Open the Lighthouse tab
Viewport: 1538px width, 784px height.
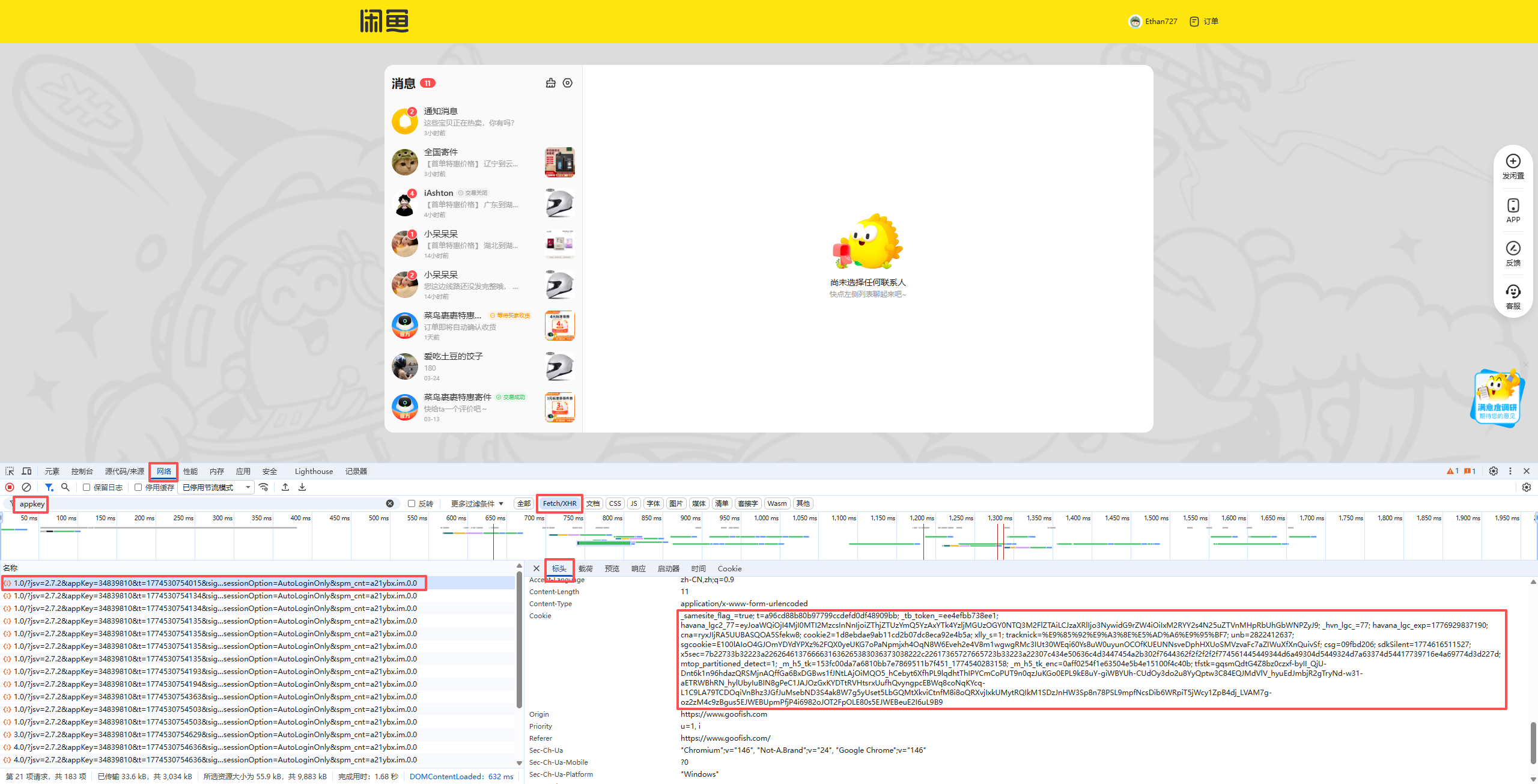[x=314, y=471]
